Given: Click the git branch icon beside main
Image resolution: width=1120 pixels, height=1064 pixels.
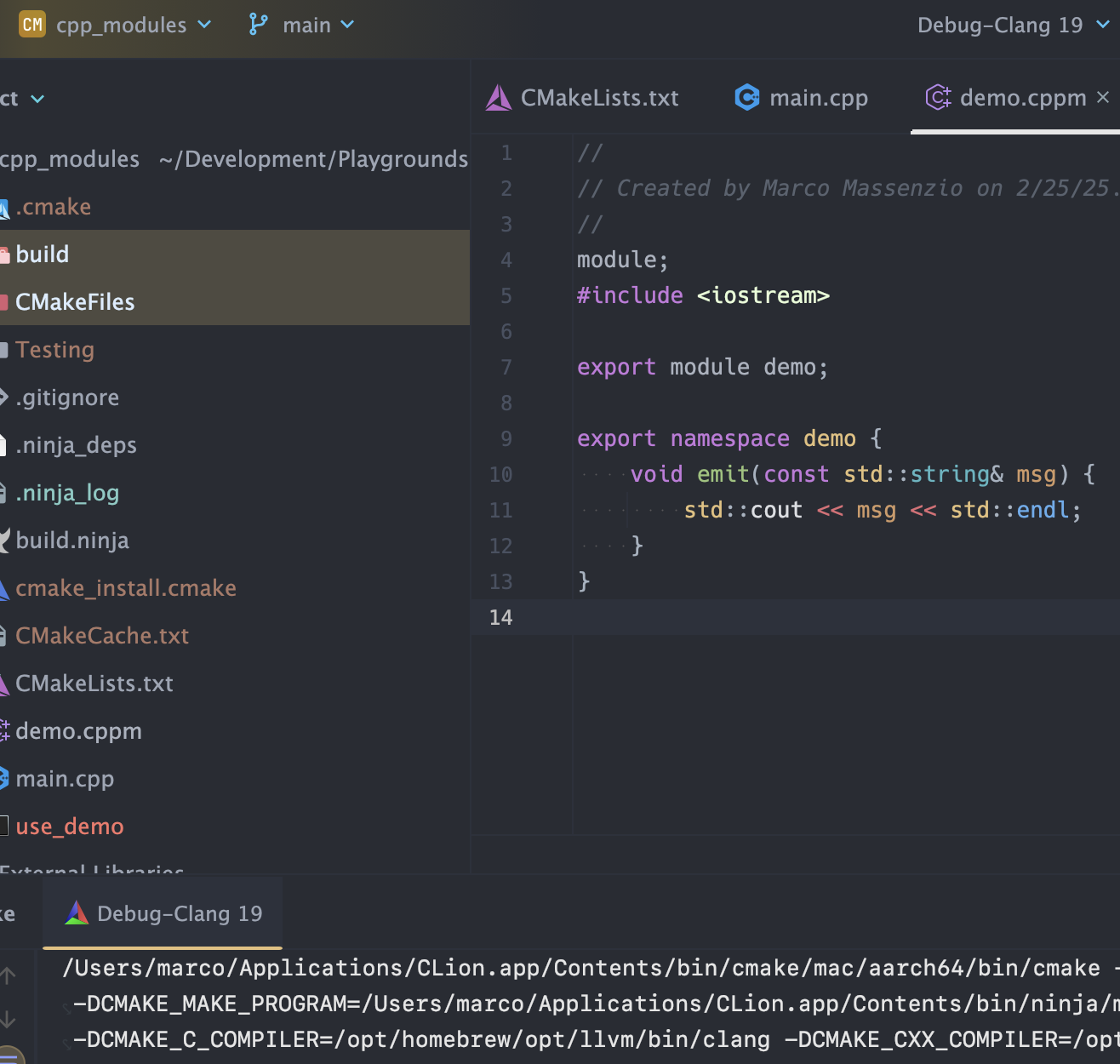Looking at the screenshot, I should [x=258, y=25].
